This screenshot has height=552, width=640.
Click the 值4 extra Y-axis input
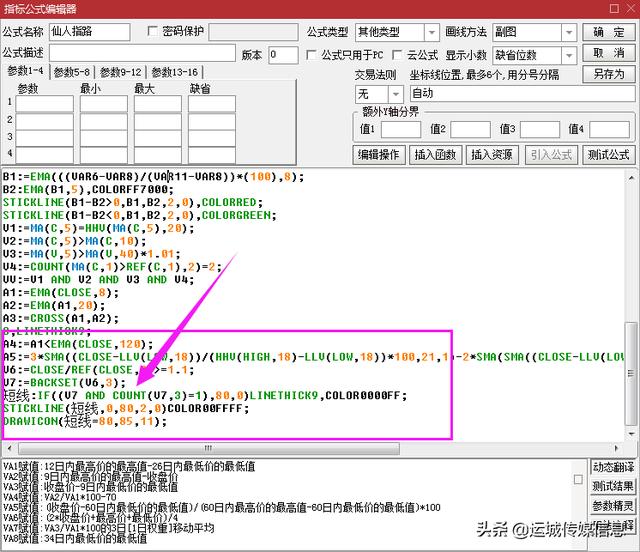[609, 129]
